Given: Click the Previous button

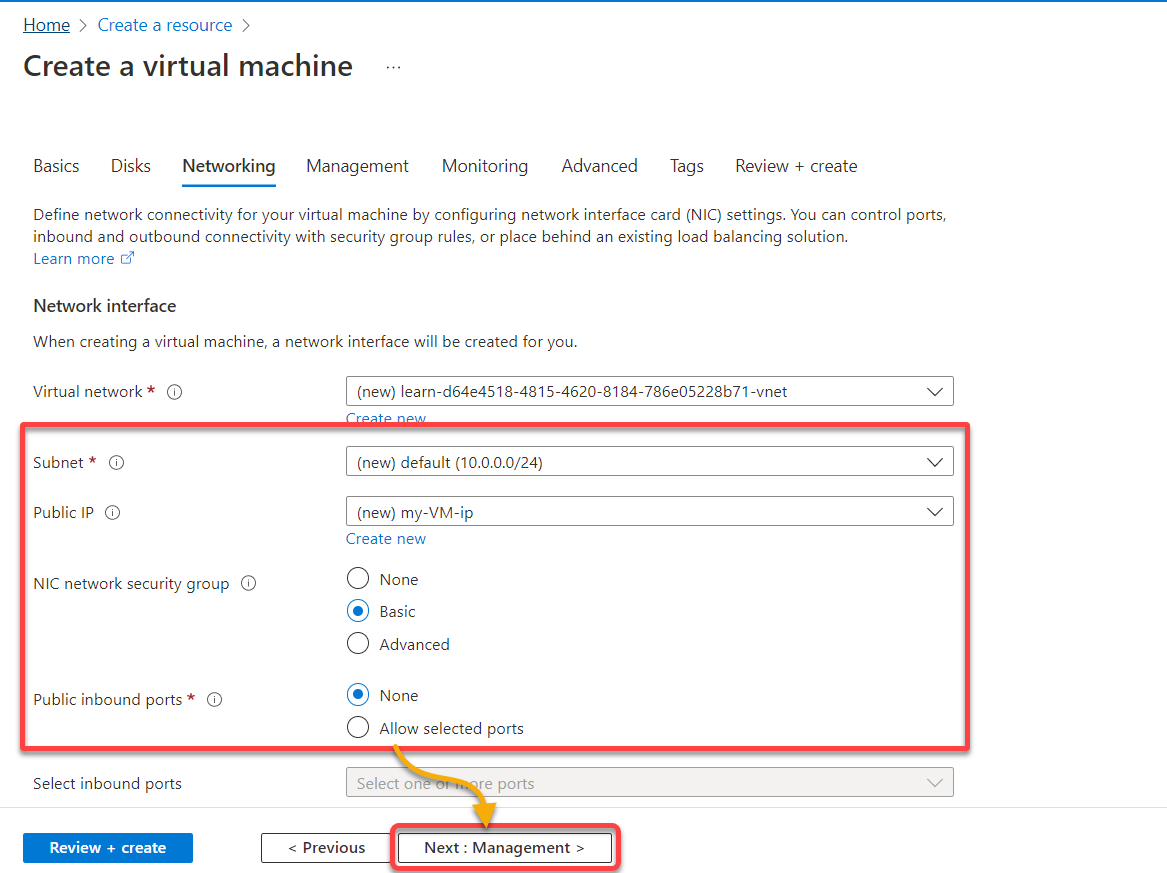Looking at the screenshot, I should tap(326, 848).
